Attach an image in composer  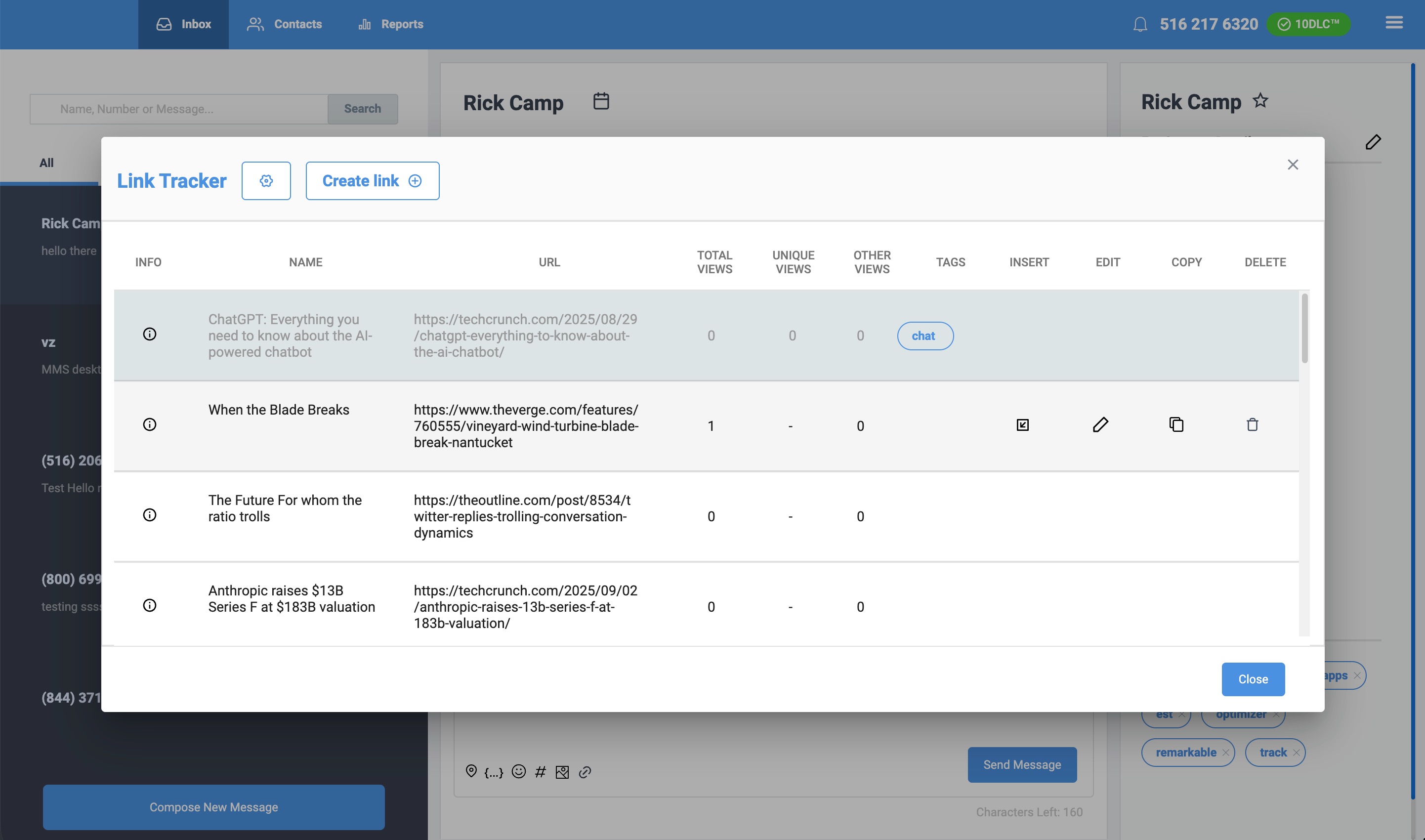pos(562,772)
